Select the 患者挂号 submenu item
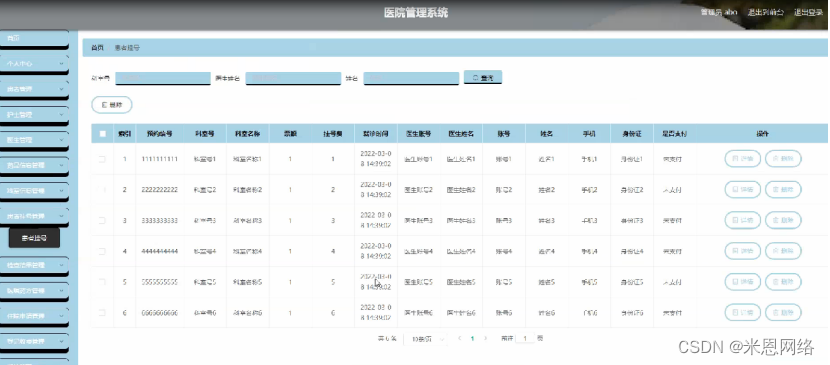 34,239
